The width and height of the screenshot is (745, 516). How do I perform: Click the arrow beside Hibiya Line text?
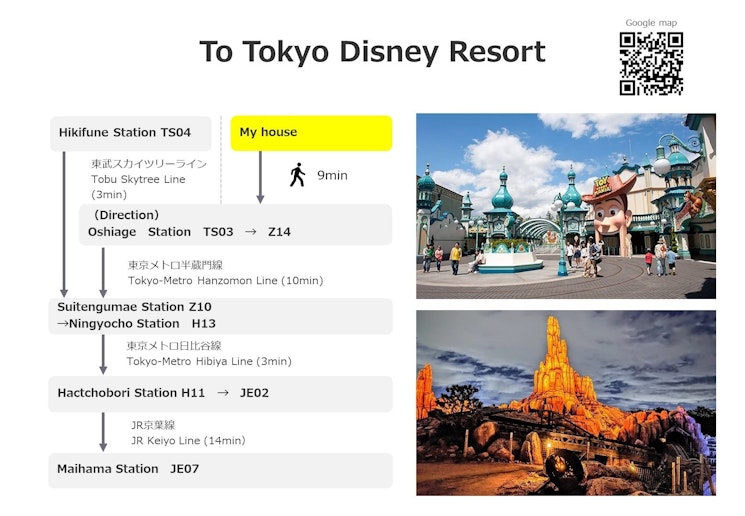click(103, 354)
